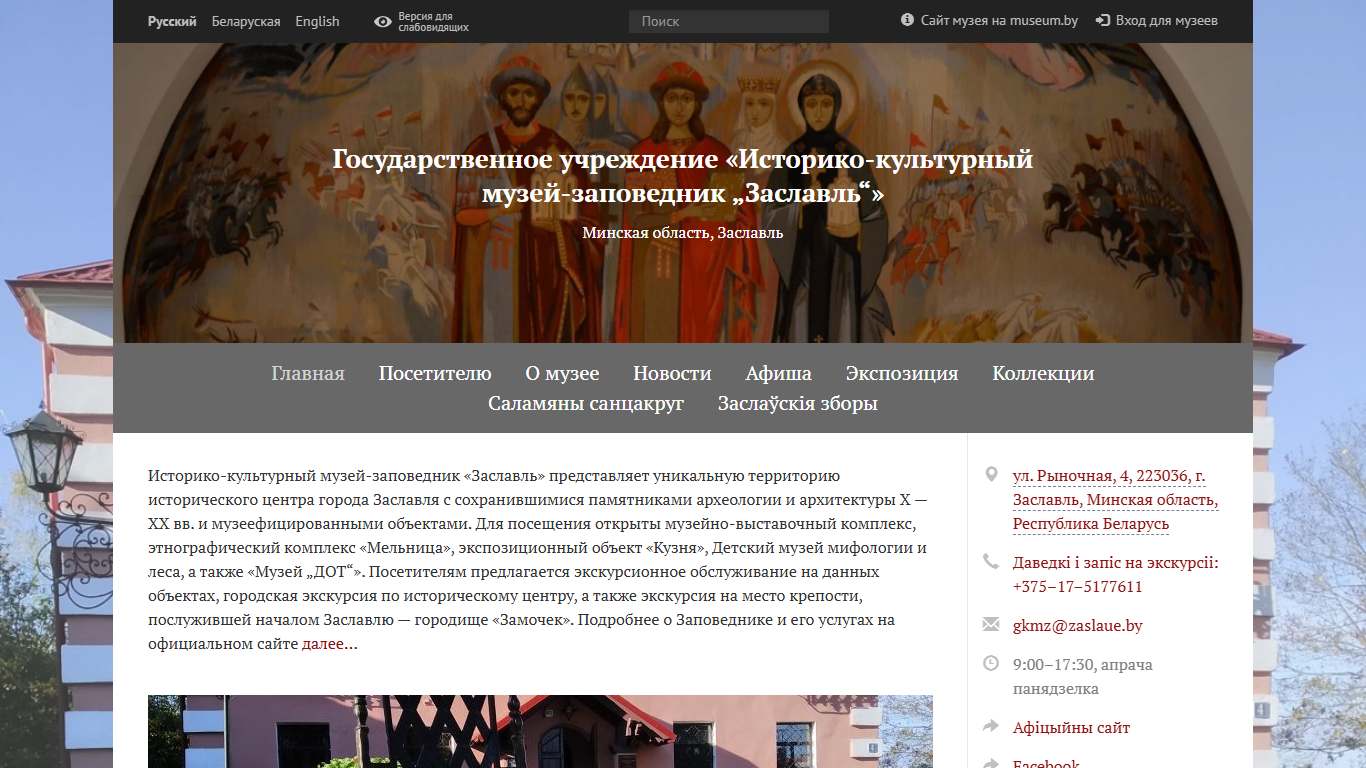Image resolution: width=1366 pixels, height=768 pixels.
Task: Click the Минская область, Заславль subtitle
Action: (x=683, y=232)
